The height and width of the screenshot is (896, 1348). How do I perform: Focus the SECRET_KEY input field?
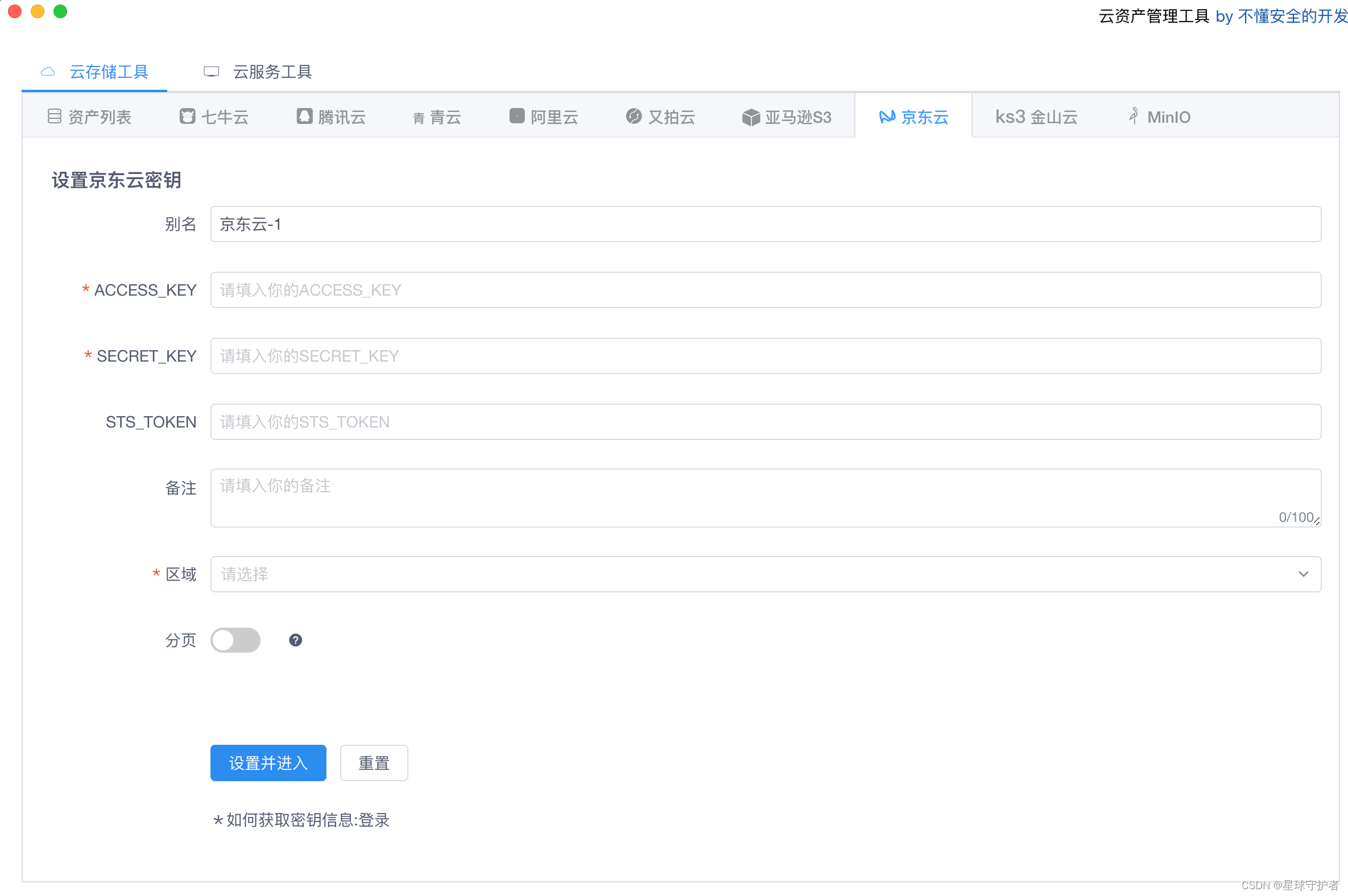pos(765,355)
